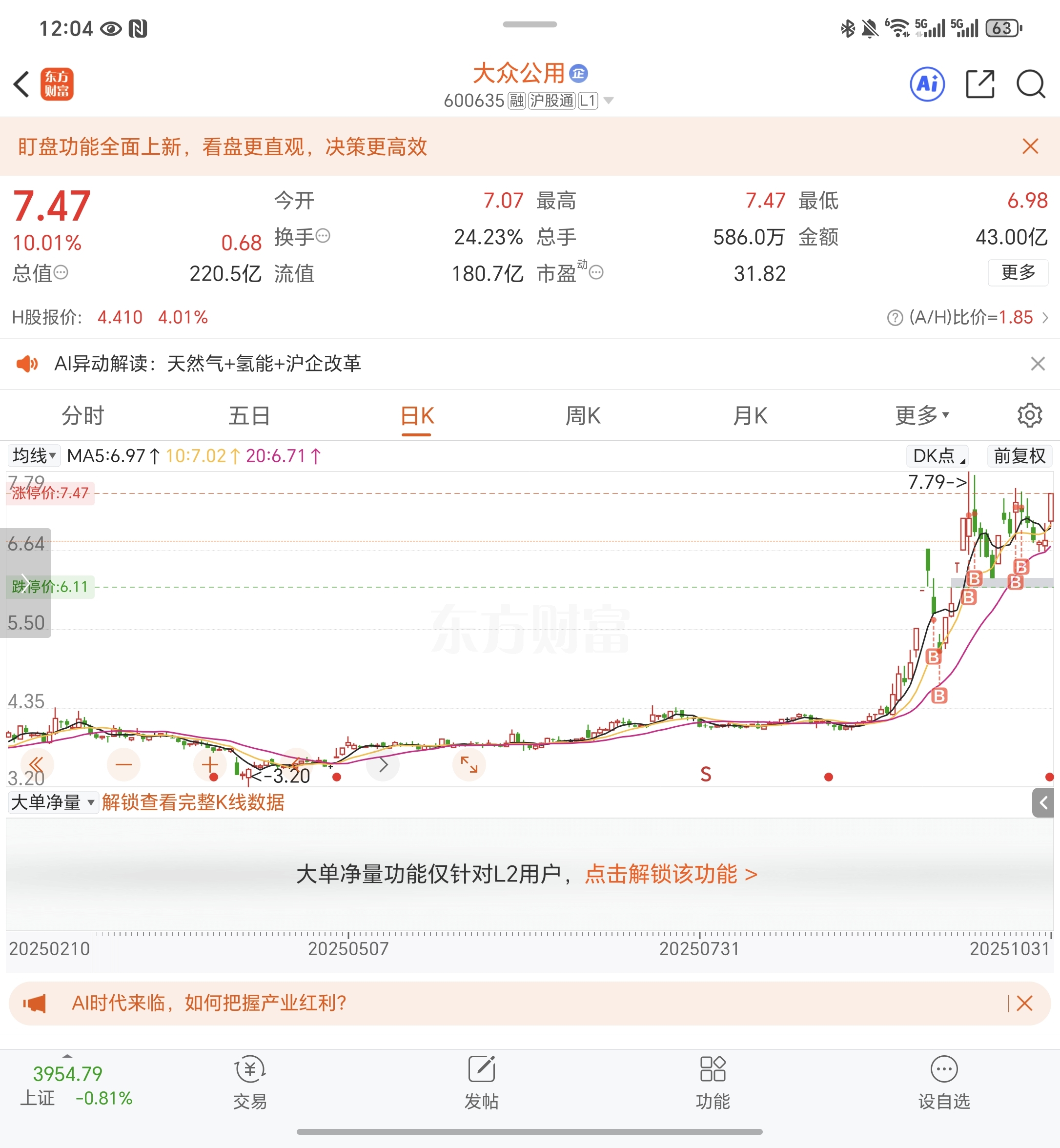Image resolution: width=1060 pixels, height=1148 pixels.
Task: Toggle the DK点 indicator
Action: coord(937,455)
